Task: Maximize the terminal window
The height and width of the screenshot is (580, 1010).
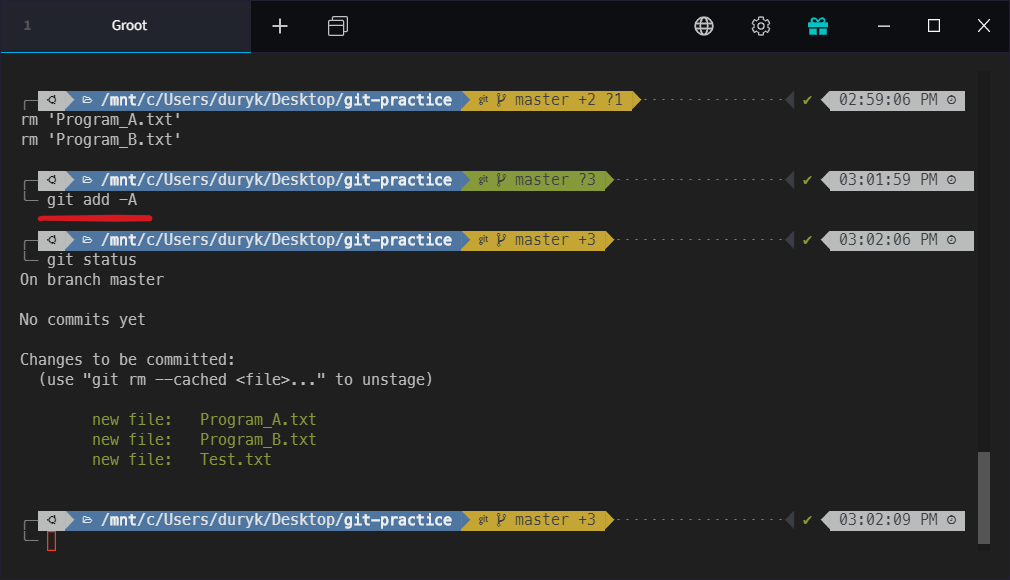Action: (934, 26)
